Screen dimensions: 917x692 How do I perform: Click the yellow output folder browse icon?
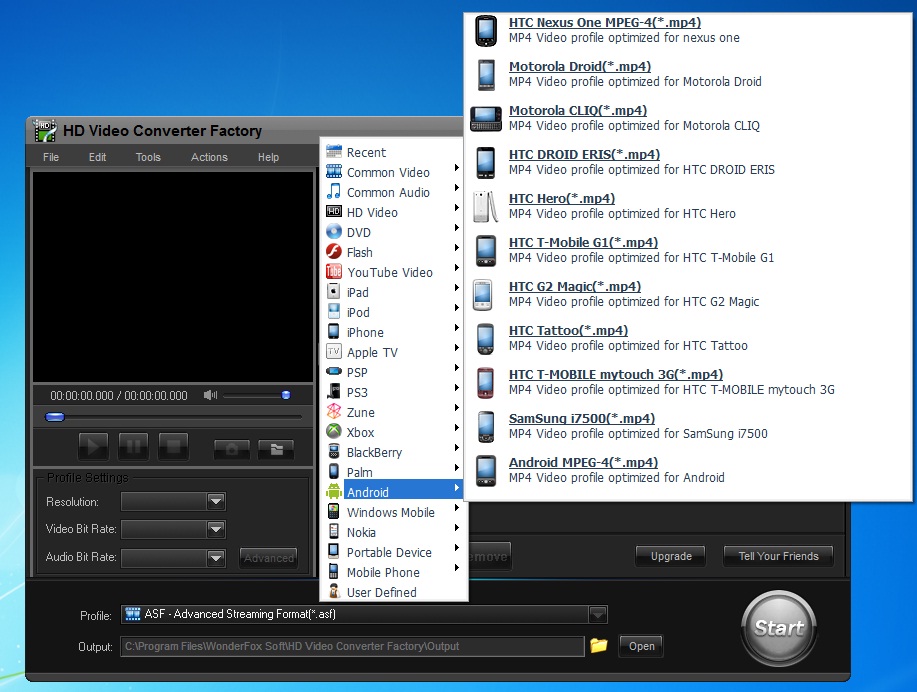coord(599,646)
